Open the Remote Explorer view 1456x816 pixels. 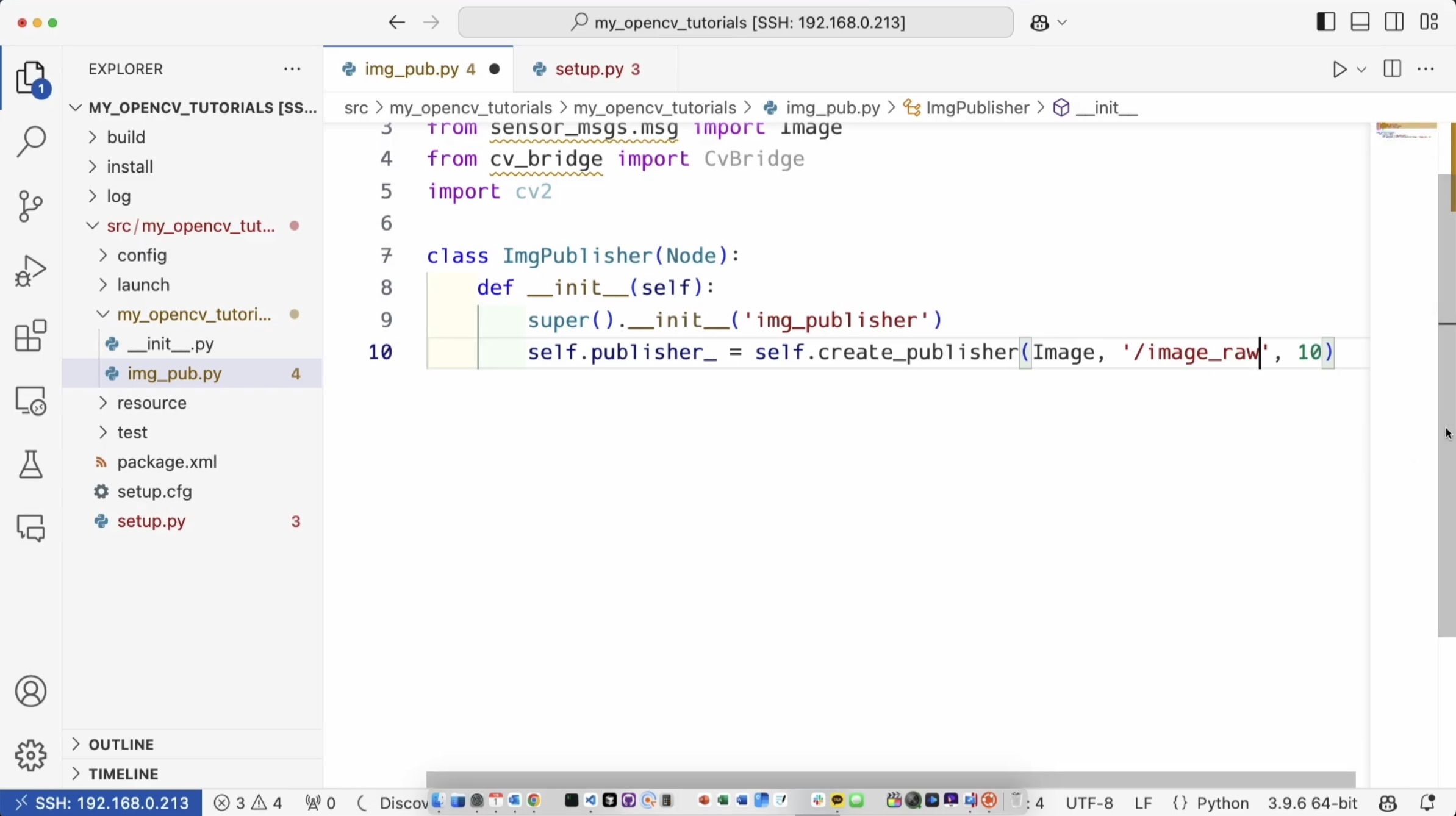30,401
